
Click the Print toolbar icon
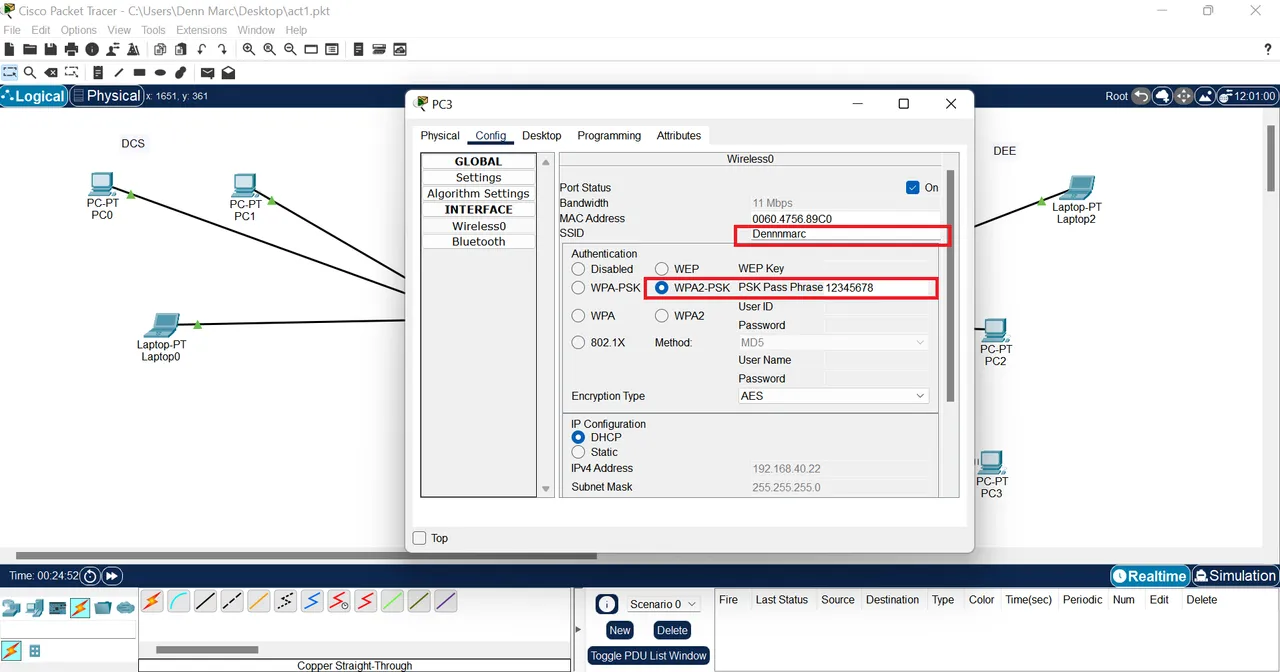pos(71,49)
